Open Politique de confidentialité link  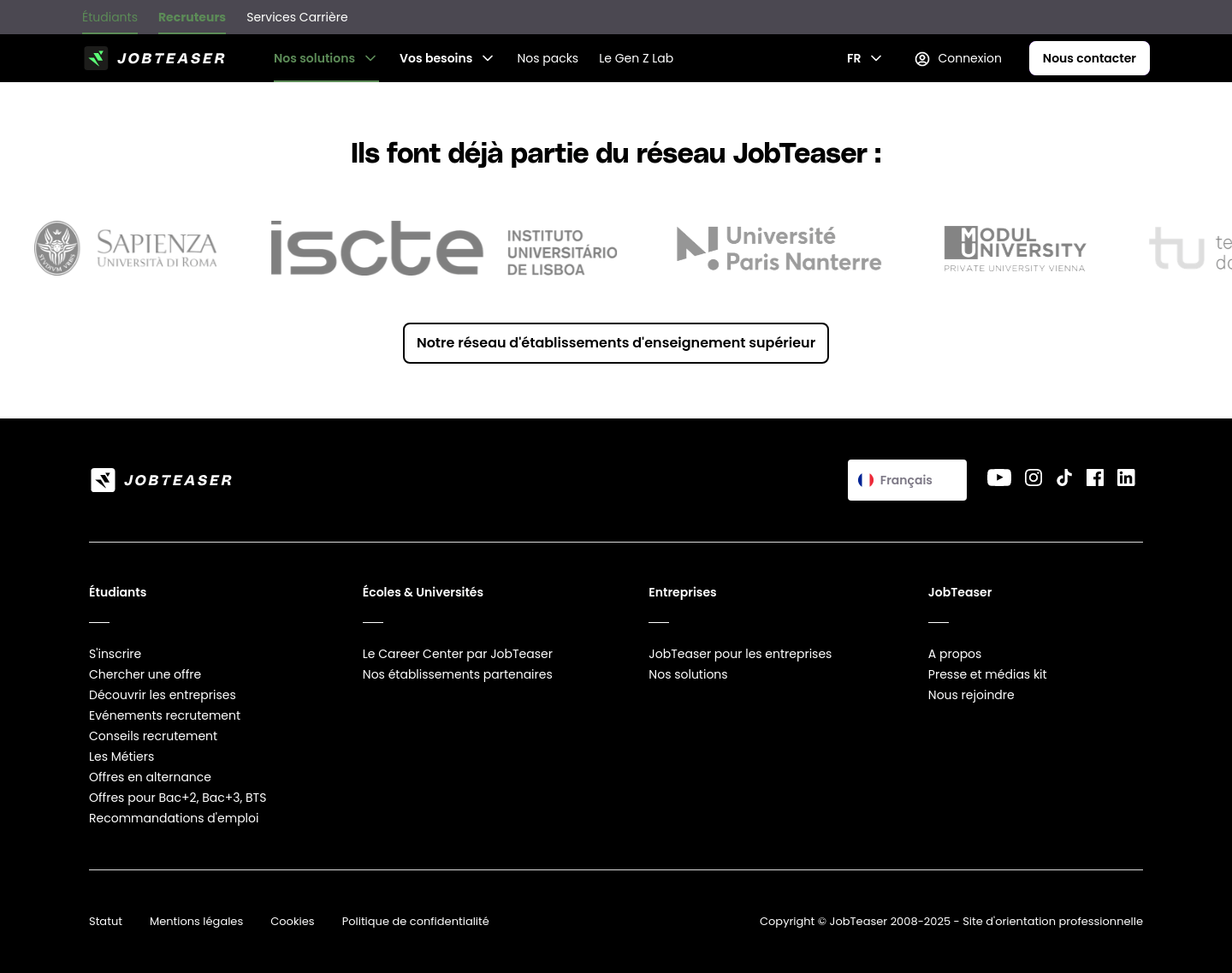(415, 922)
